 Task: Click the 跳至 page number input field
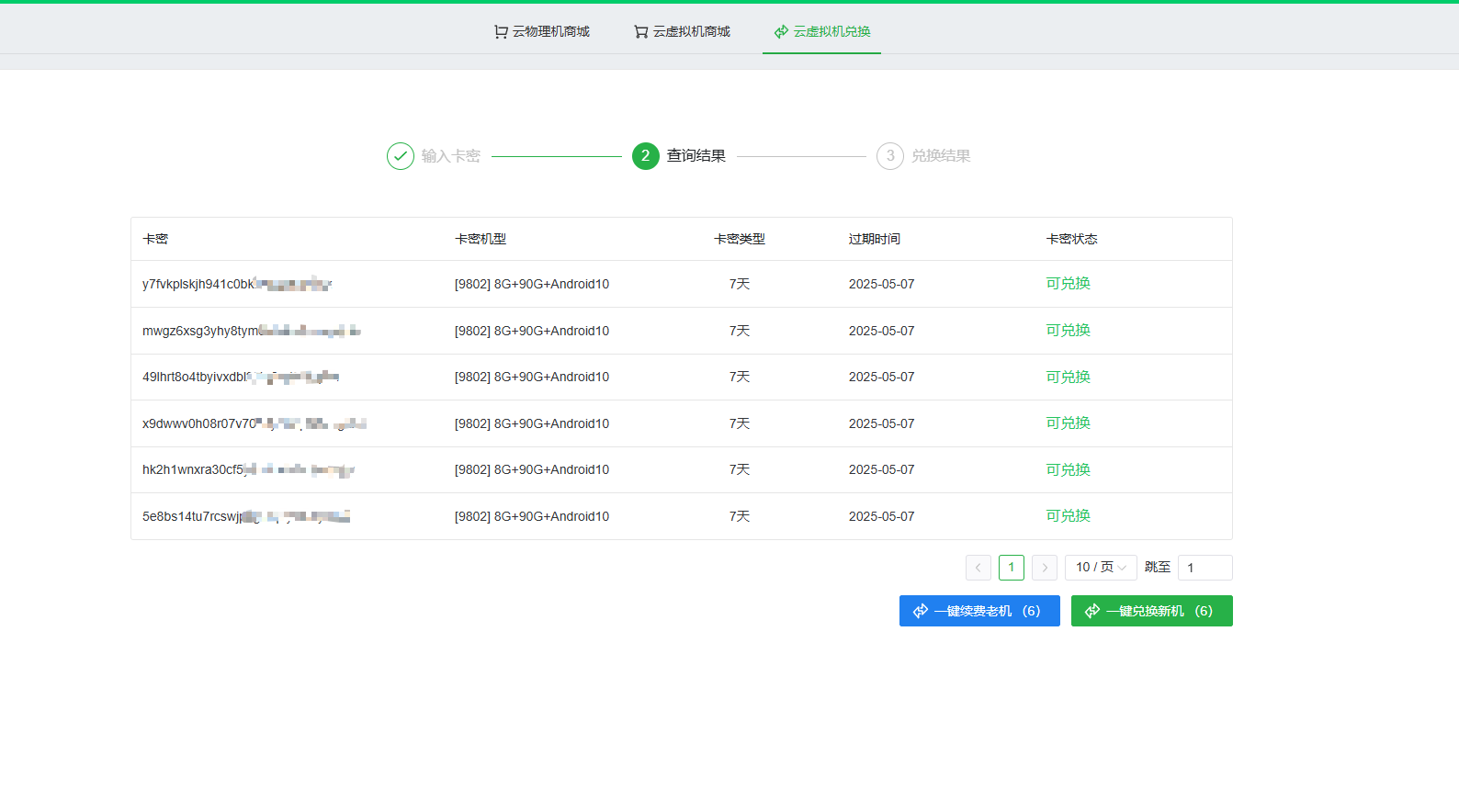[1205, 568]
